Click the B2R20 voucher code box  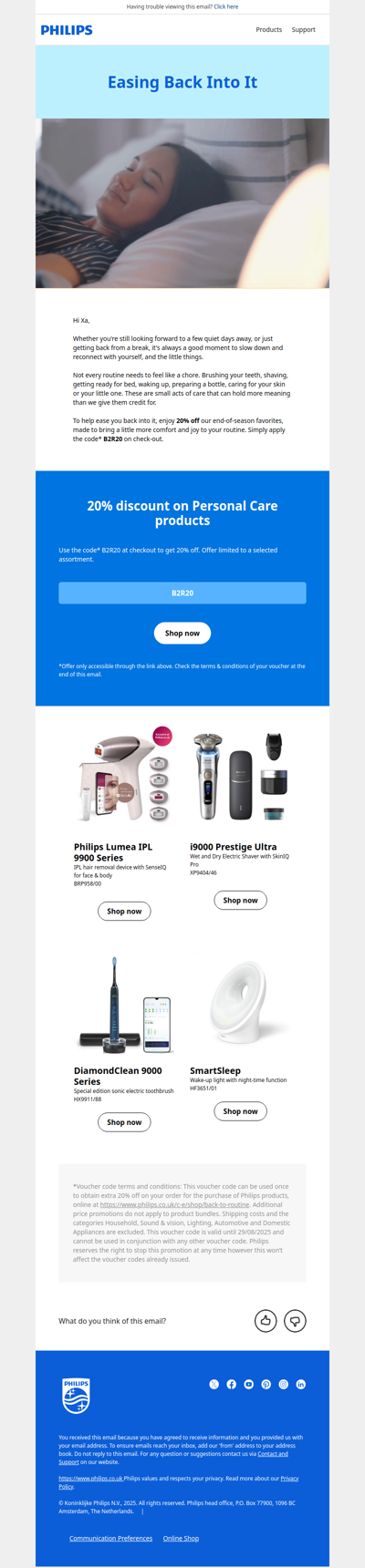tap(182, 593)
